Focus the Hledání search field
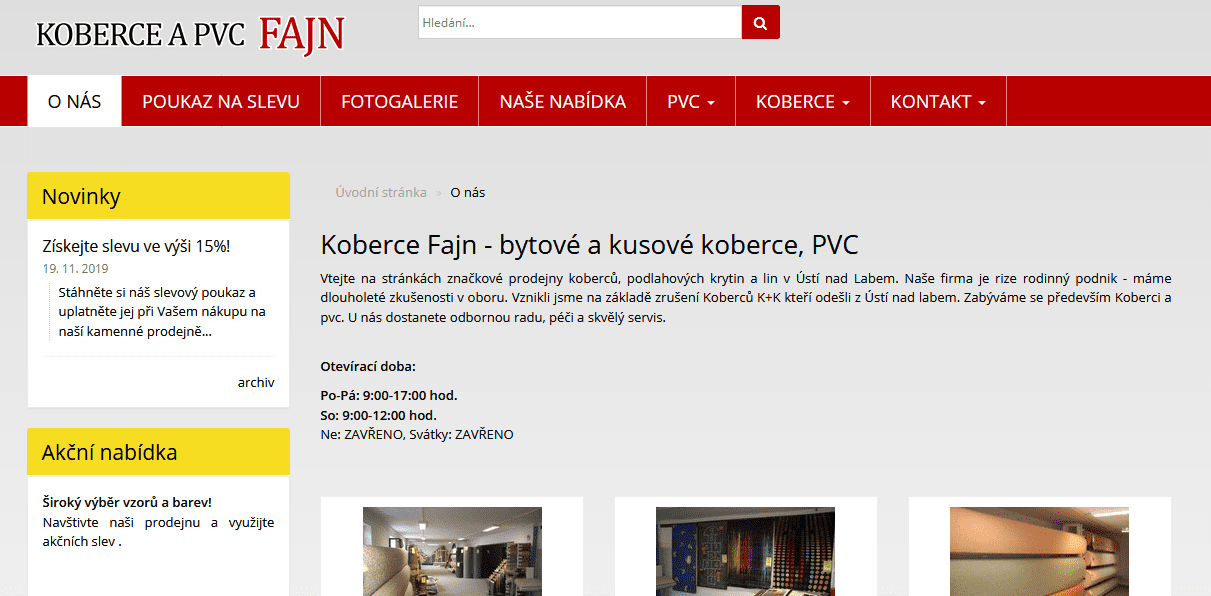 pos(580,22)
